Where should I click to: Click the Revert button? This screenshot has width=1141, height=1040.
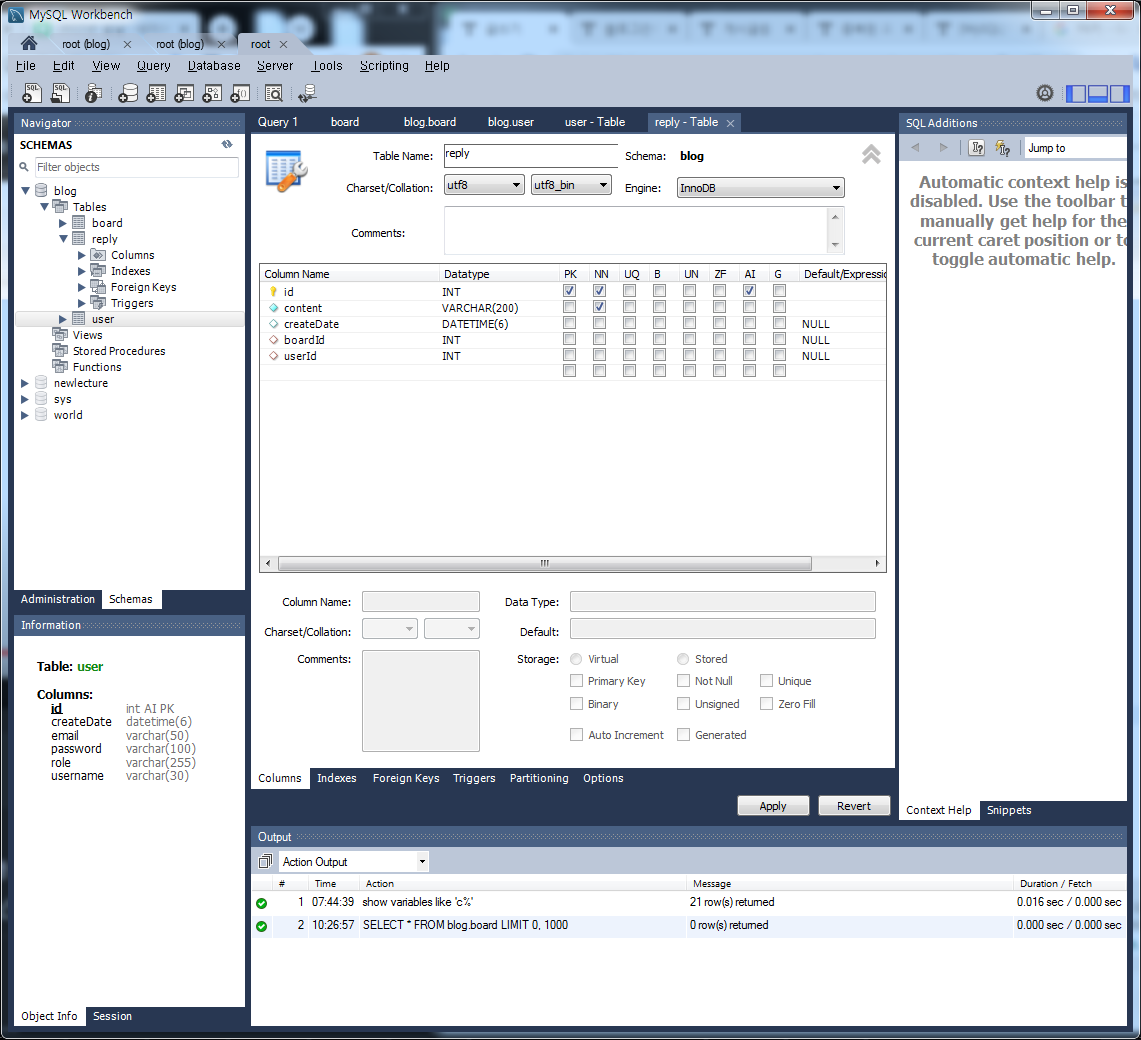click(x=854, y=806)
